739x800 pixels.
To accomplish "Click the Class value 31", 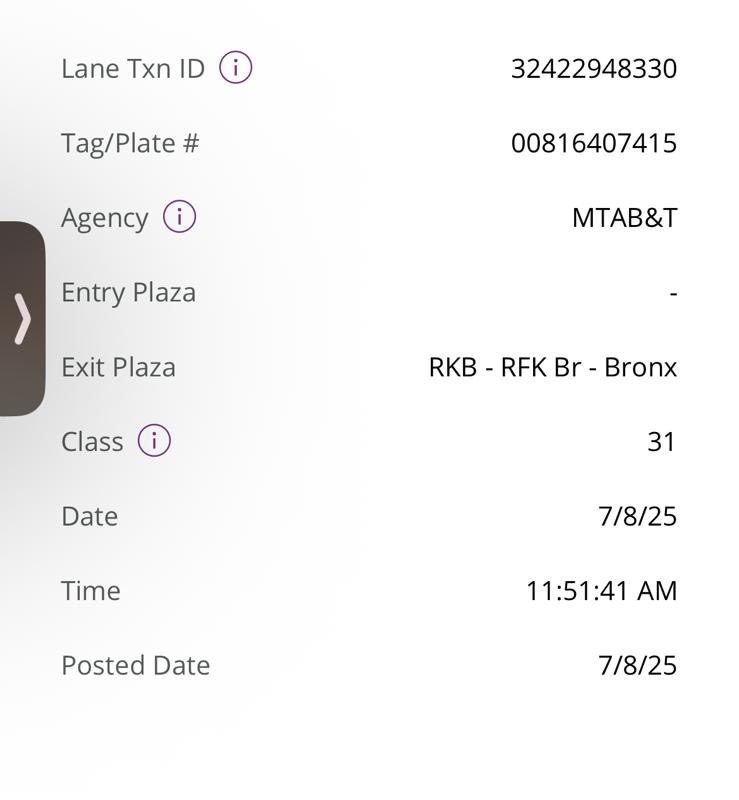I will [x=661, y=442].
